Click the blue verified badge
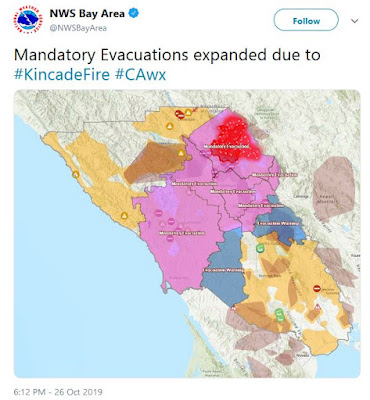Screen dimensions: 370x400 [134, 14]
